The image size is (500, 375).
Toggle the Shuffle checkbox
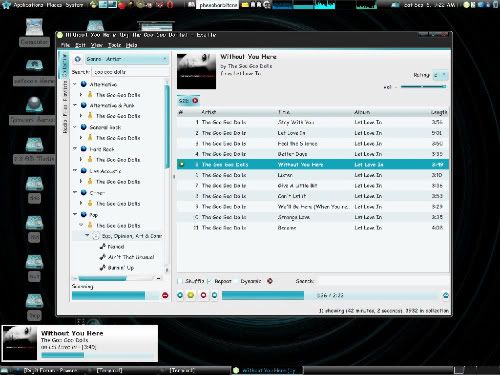point(180,281)
